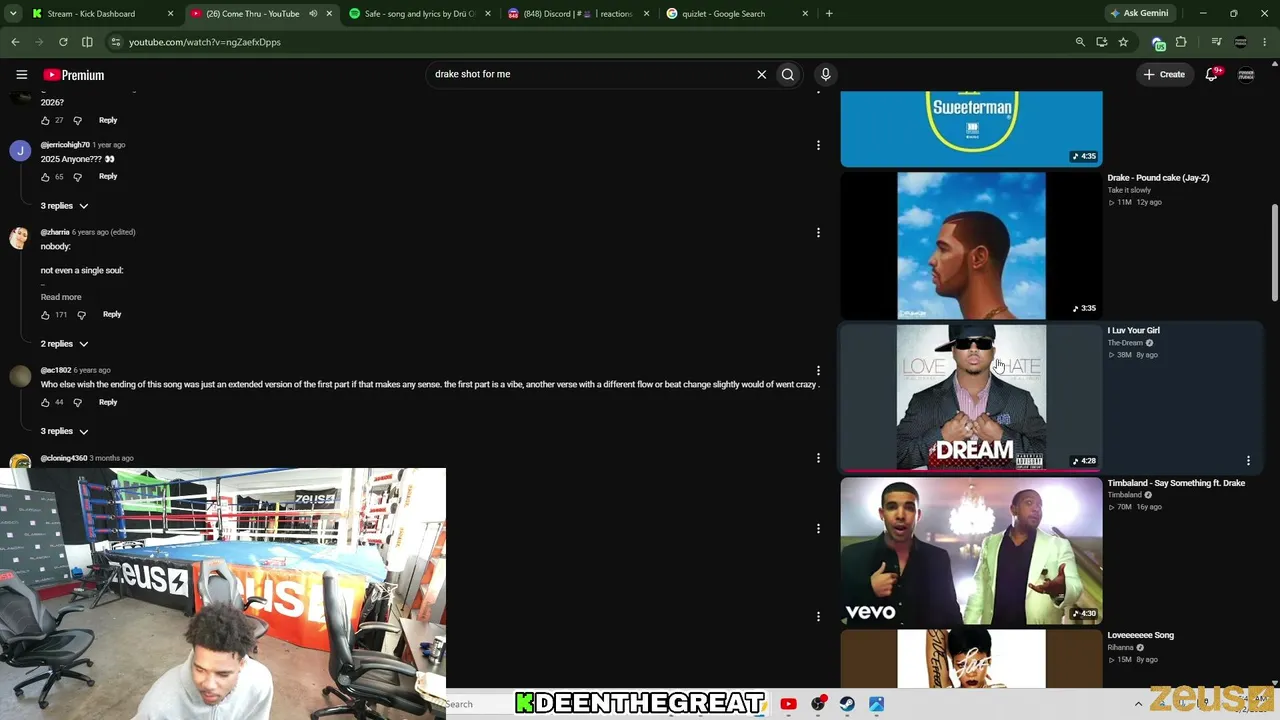Show hidden system tray icons

coord(1138,704)
